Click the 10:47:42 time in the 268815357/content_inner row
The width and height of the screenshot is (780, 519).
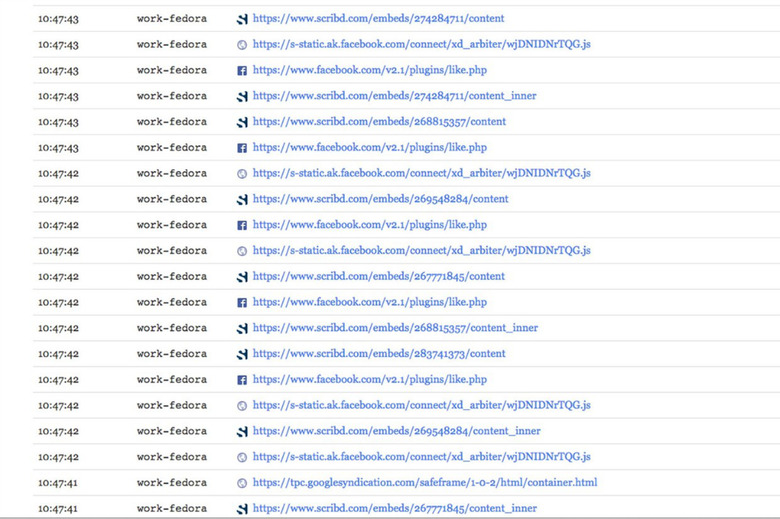tap(58, 328)
